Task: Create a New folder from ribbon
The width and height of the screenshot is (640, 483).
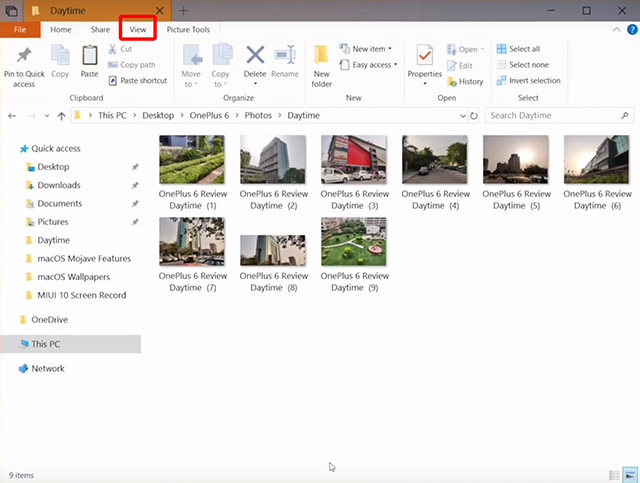Action: click(322, 67)
